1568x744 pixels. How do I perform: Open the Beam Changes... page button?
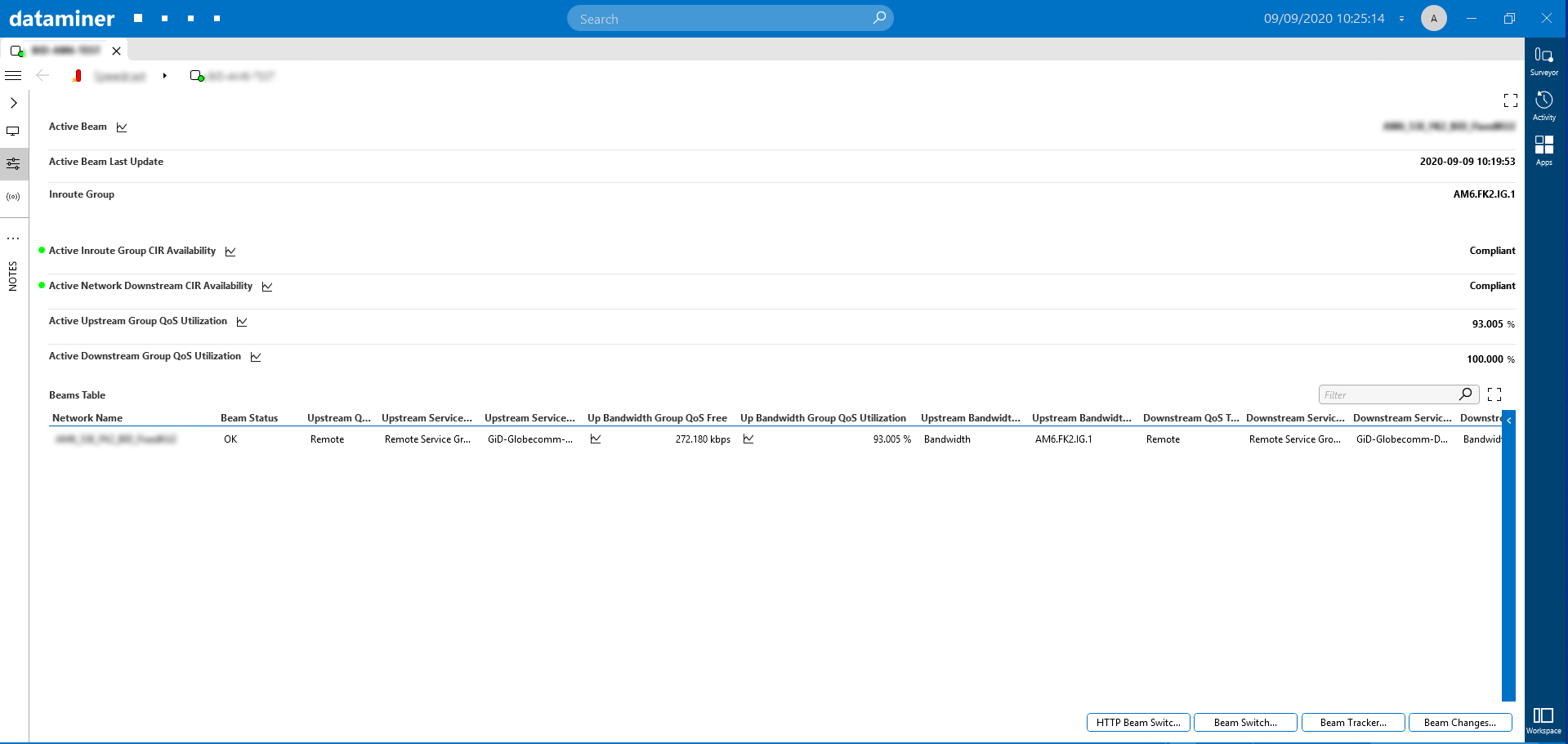1460,723
